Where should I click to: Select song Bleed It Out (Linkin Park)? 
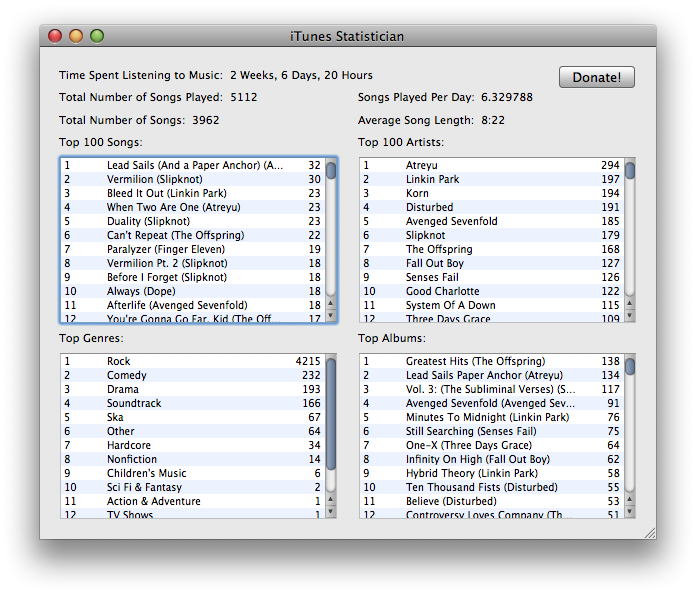point(193,193)
